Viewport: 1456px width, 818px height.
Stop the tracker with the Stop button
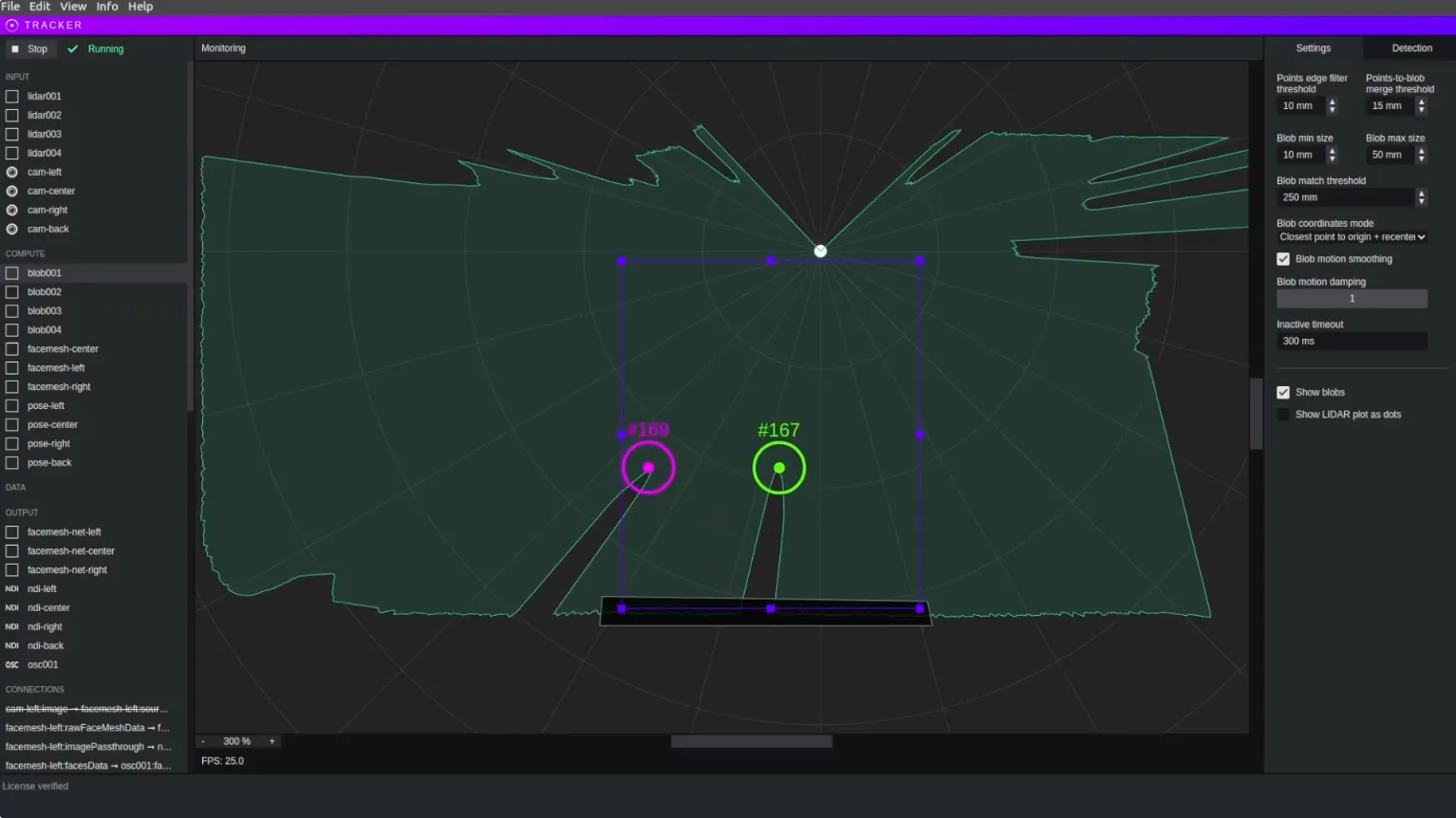point(29,49)
